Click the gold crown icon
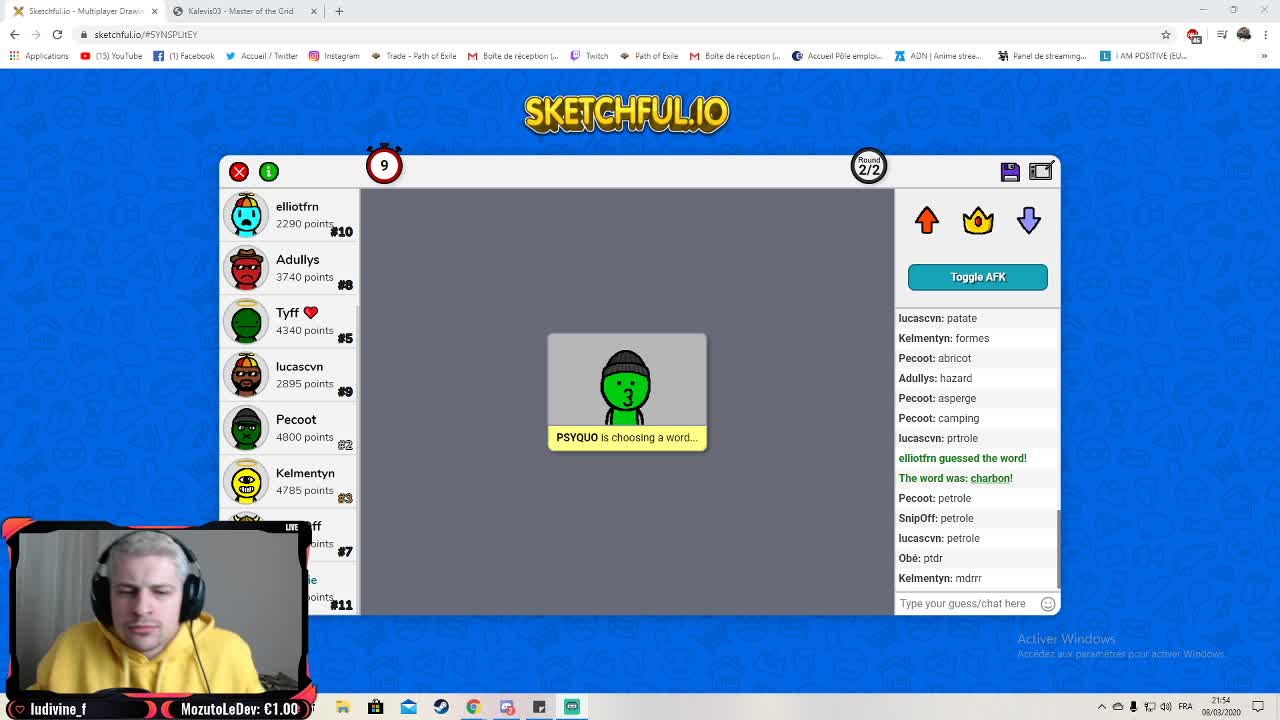This screenshot has height=720, width=1280. click(978, 220)
